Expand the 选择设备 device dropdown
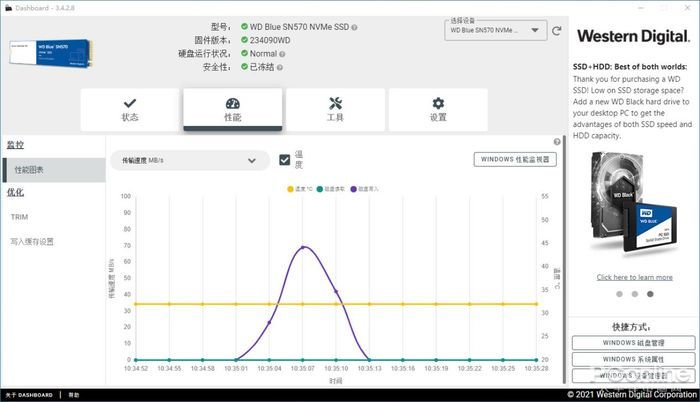 point(496,30)
